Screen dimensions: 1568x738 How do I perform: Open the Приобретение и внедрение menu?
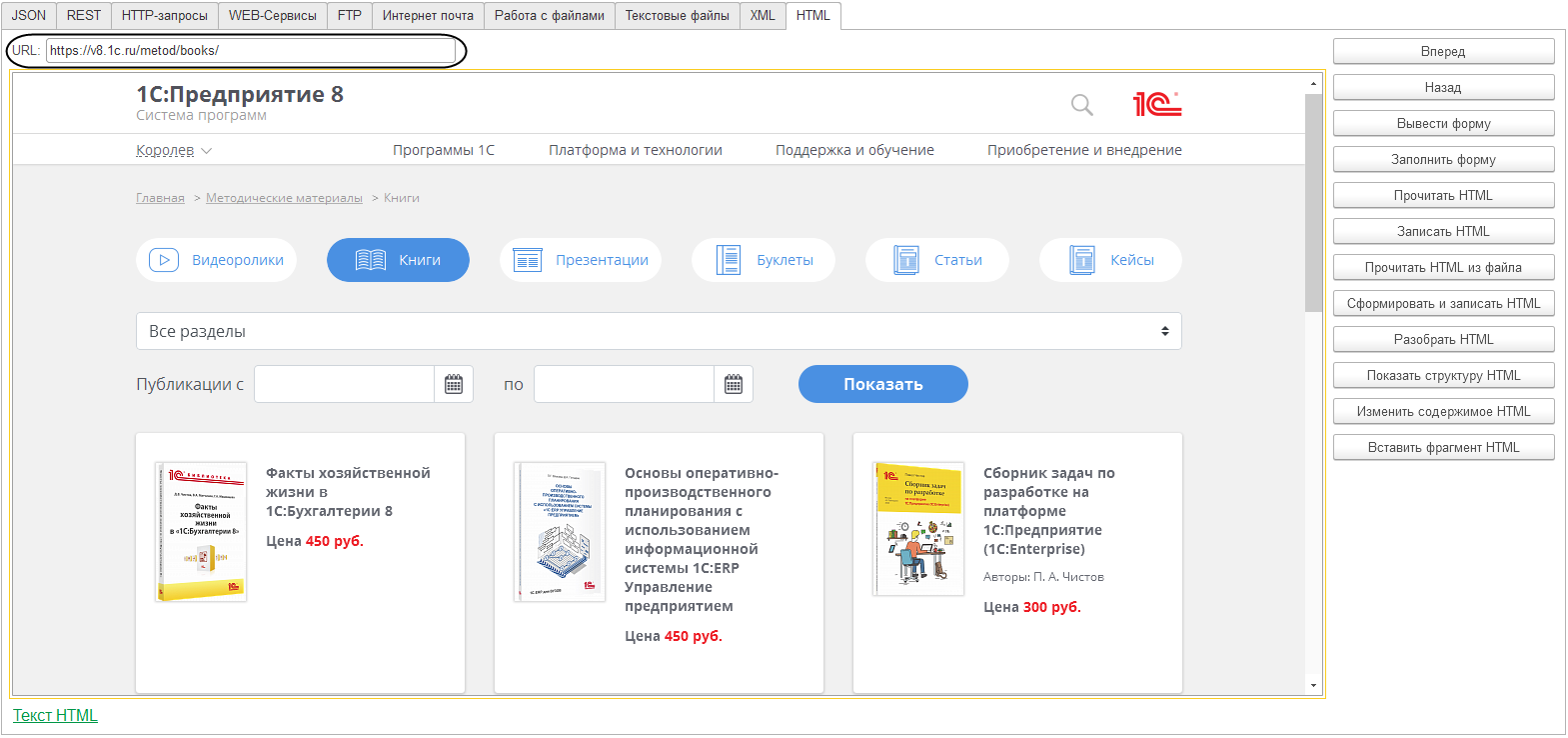1084,150
